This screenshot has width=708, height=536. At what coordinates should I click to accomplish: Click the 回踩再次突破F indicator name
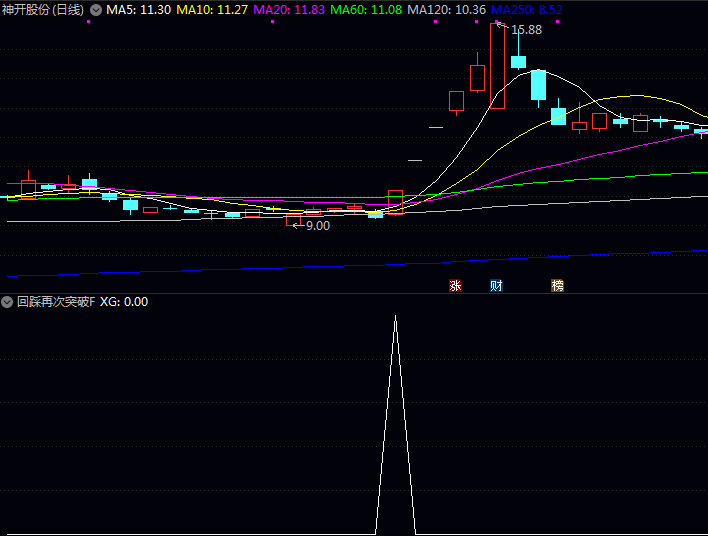[x=56, y=302]
